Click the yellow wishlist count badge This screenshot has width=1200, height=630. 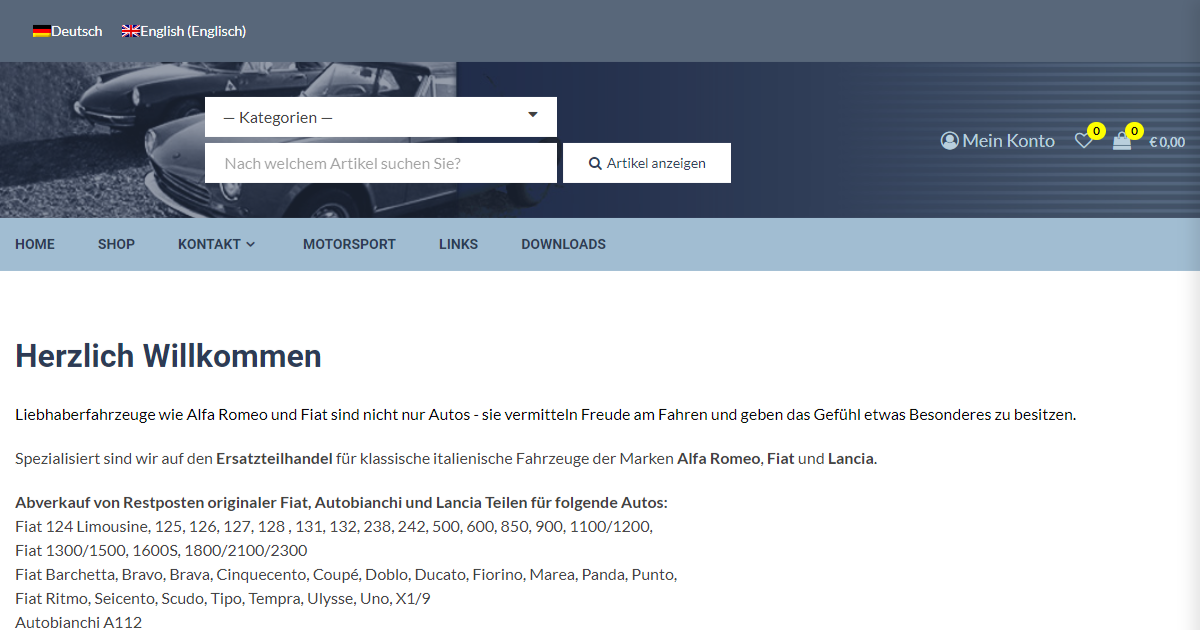pos(1096,131)
